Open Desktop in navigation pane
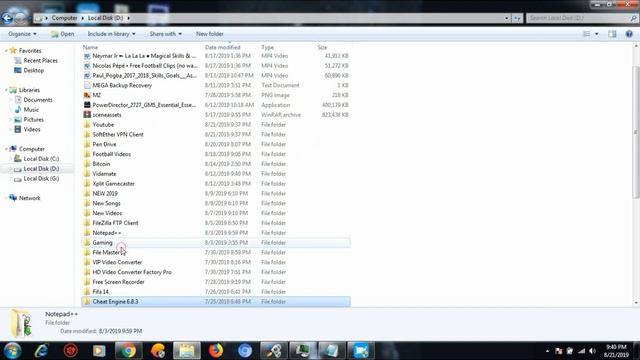The width and height of the screenshot is (640, 360). point(33,70)
